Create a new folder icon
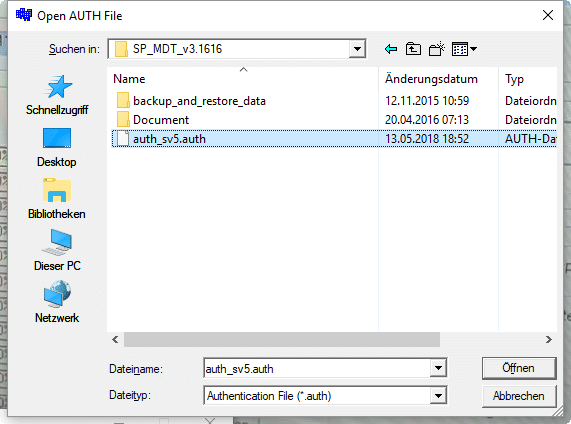 point(437,49)
